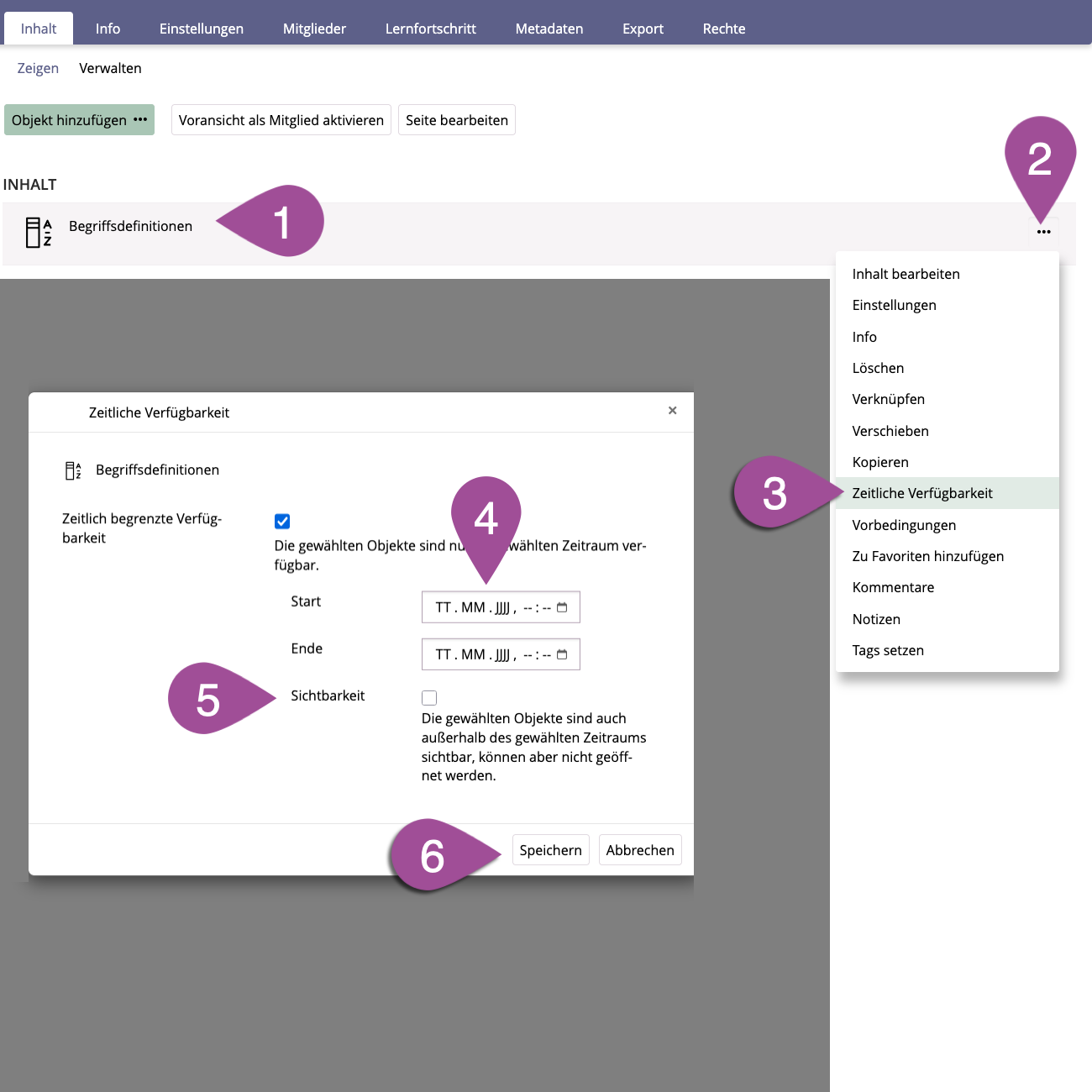Viewport: 1092px width, 1092px height.
Task: Click Abbrechen to cancel the dialog
Action: coord(639,850)
